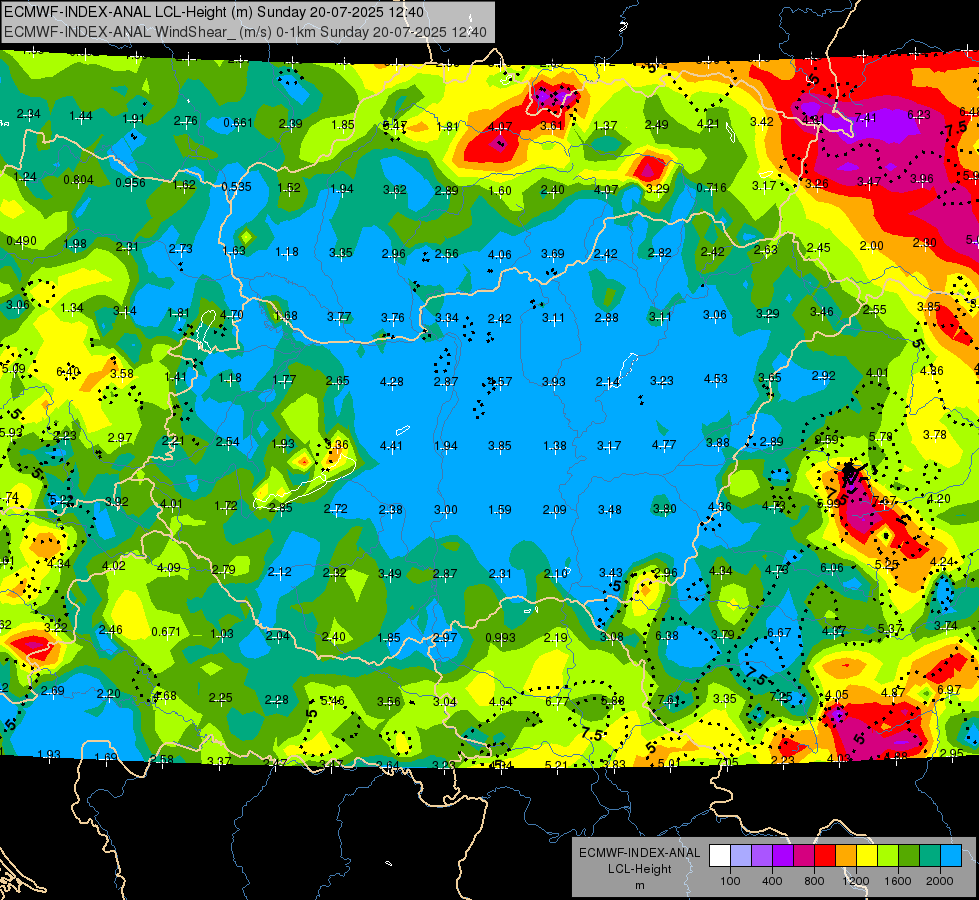The height and width of the screenshot is (900, 979).
Task: Click the wind shear value 0.671
Action: tap(166, 631)
